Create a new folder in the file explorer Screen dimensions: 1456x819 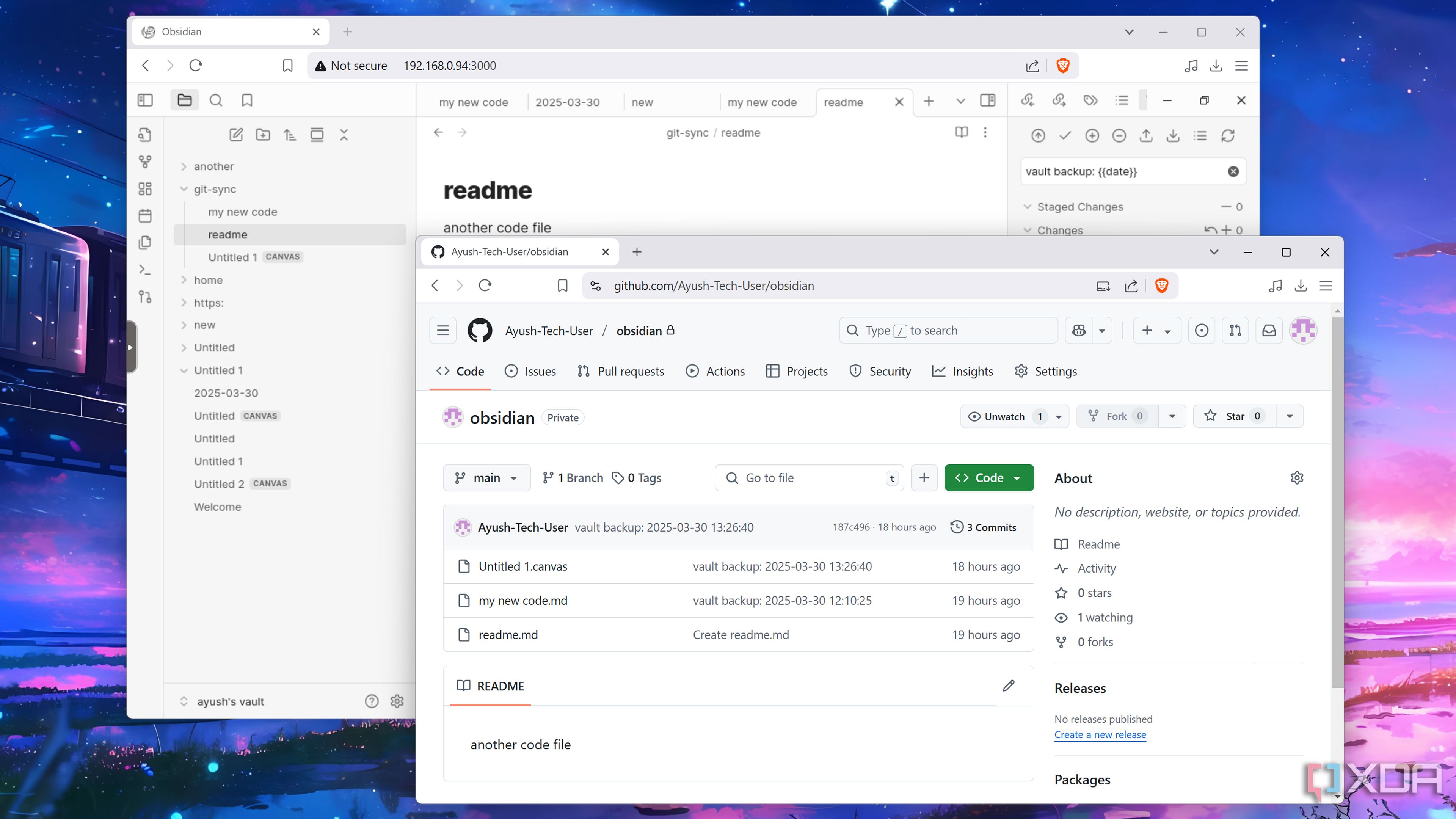263,135
